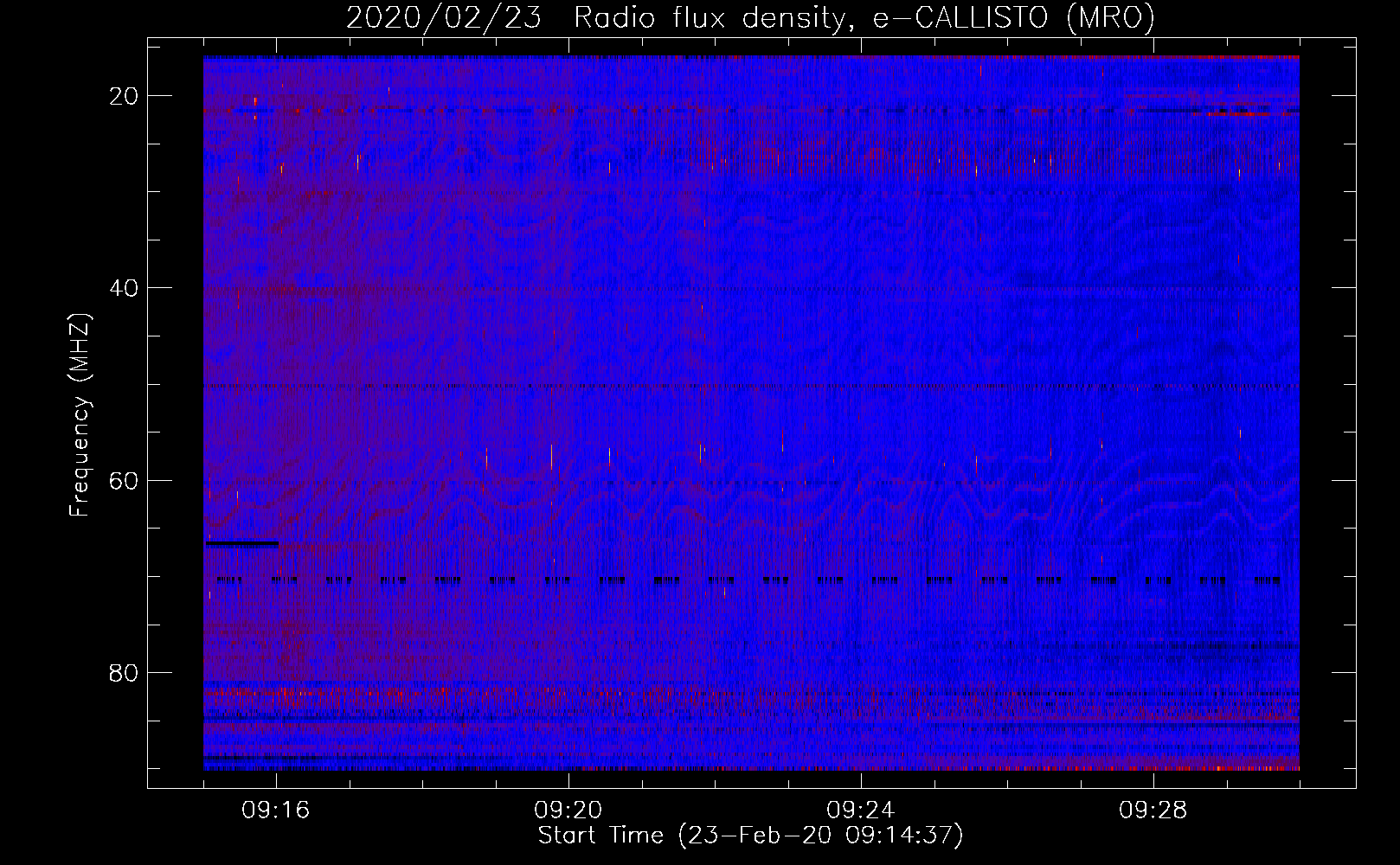The height and width of the screenshot is (865, 1400).
Task: Select the Start Time axis label text
Action: 750,836
